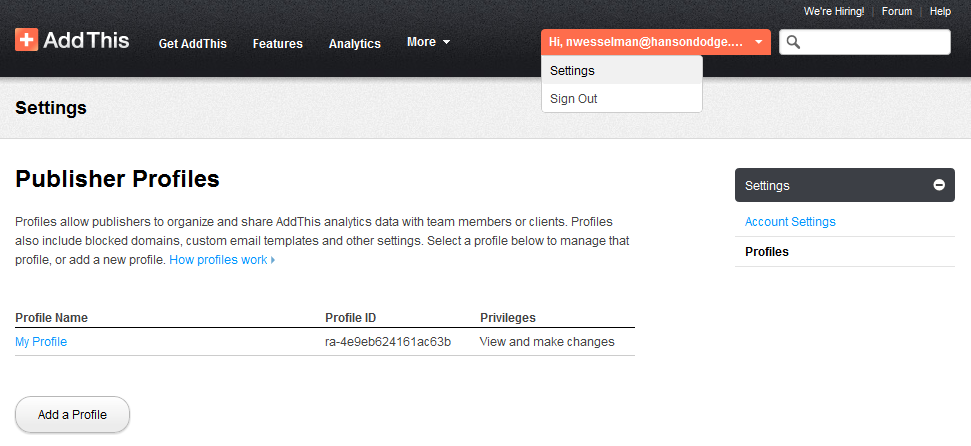The height and width of the screenshot is (446, 971).
Task: Click the AddThis plus logo icon
Action: pos(27,40)
